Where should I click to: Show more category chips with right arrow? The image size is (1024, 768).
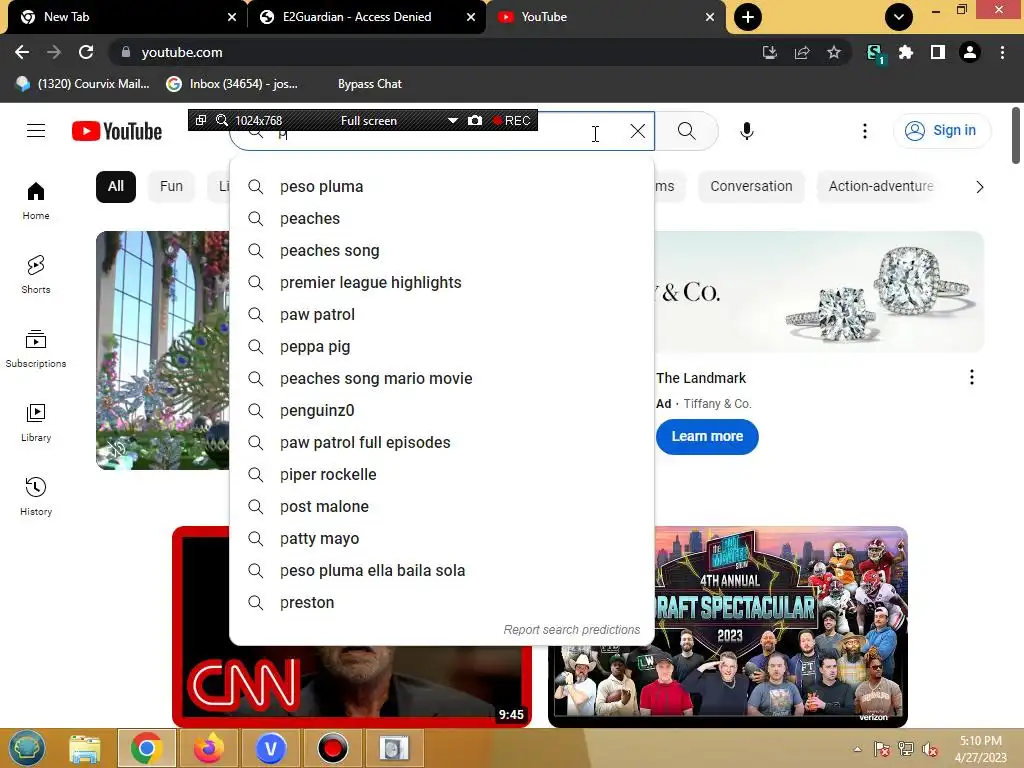click(979, 187)
